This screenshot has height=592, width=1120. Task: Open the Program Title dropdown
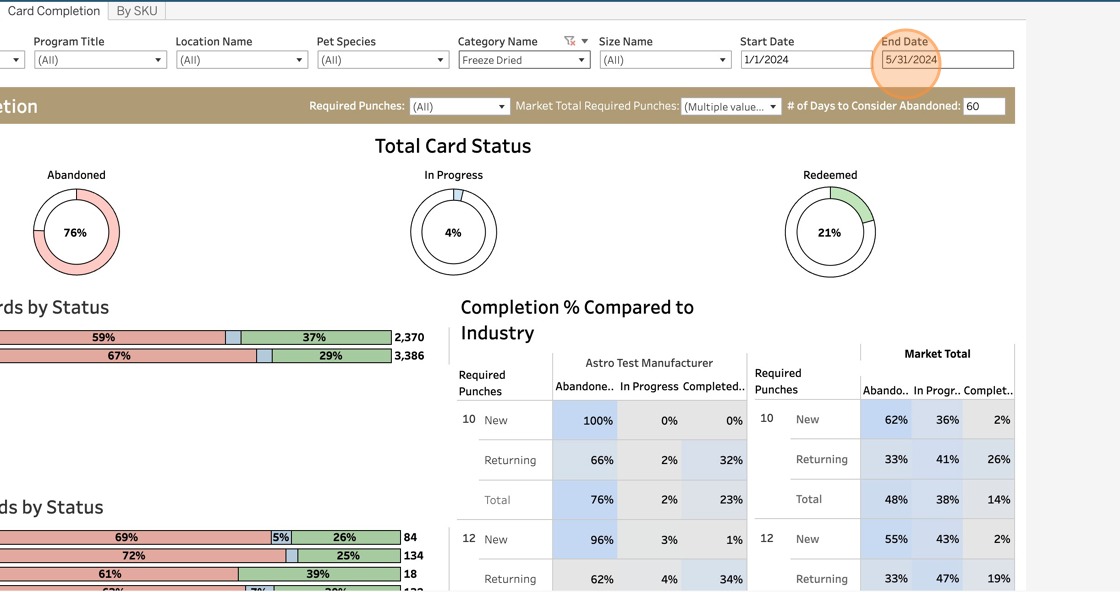pos(99,60)
